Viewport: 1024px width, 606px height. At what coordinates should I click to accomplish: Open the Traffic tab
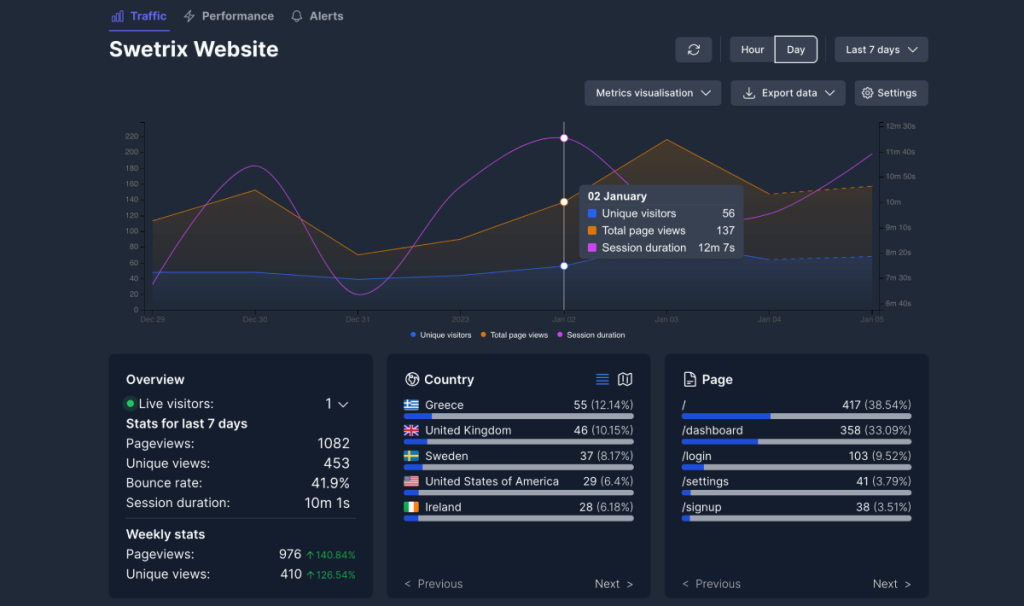coord(139,16)
